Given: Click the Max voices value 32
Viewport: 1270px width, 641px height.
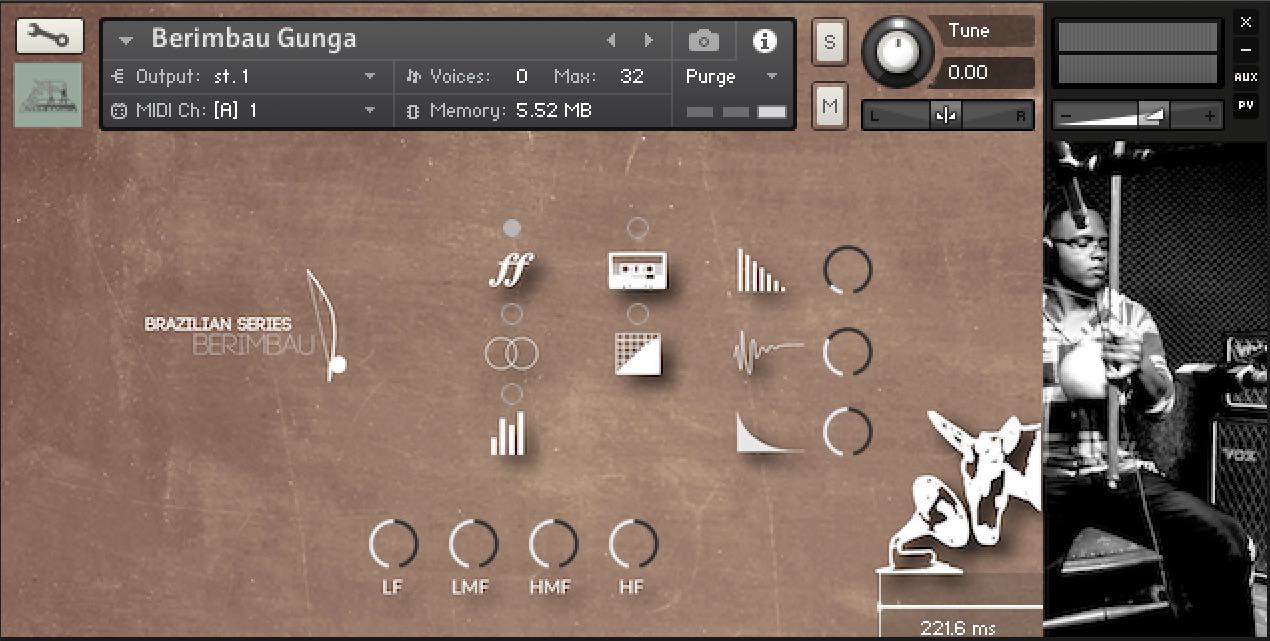Looking at the screenshot, I should coord(631,77).
